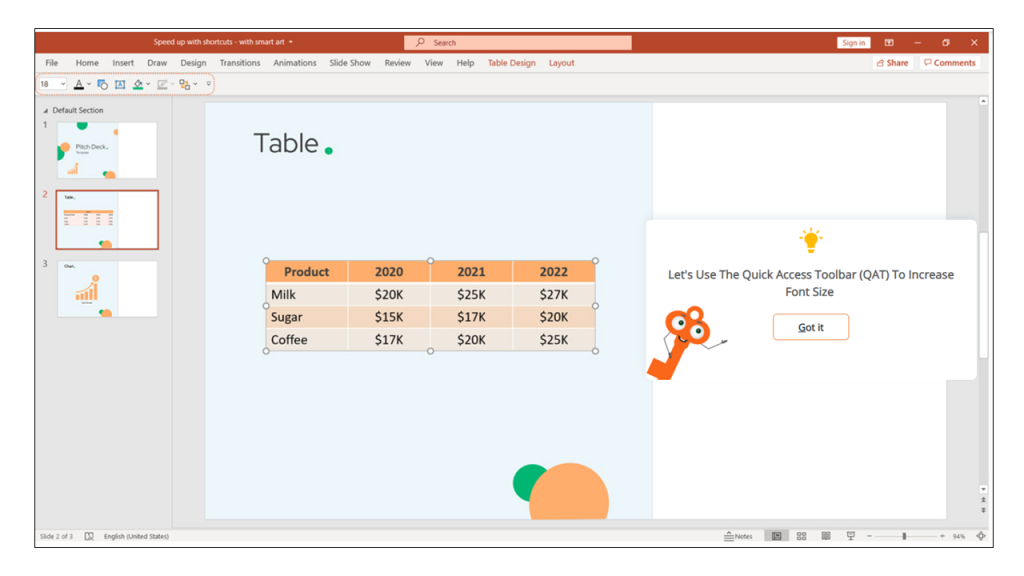The height and width of the screenshot is (576, 1024).
Task: Select slide 3 thumbnail in the slide panel
Action: coord(107,289)
